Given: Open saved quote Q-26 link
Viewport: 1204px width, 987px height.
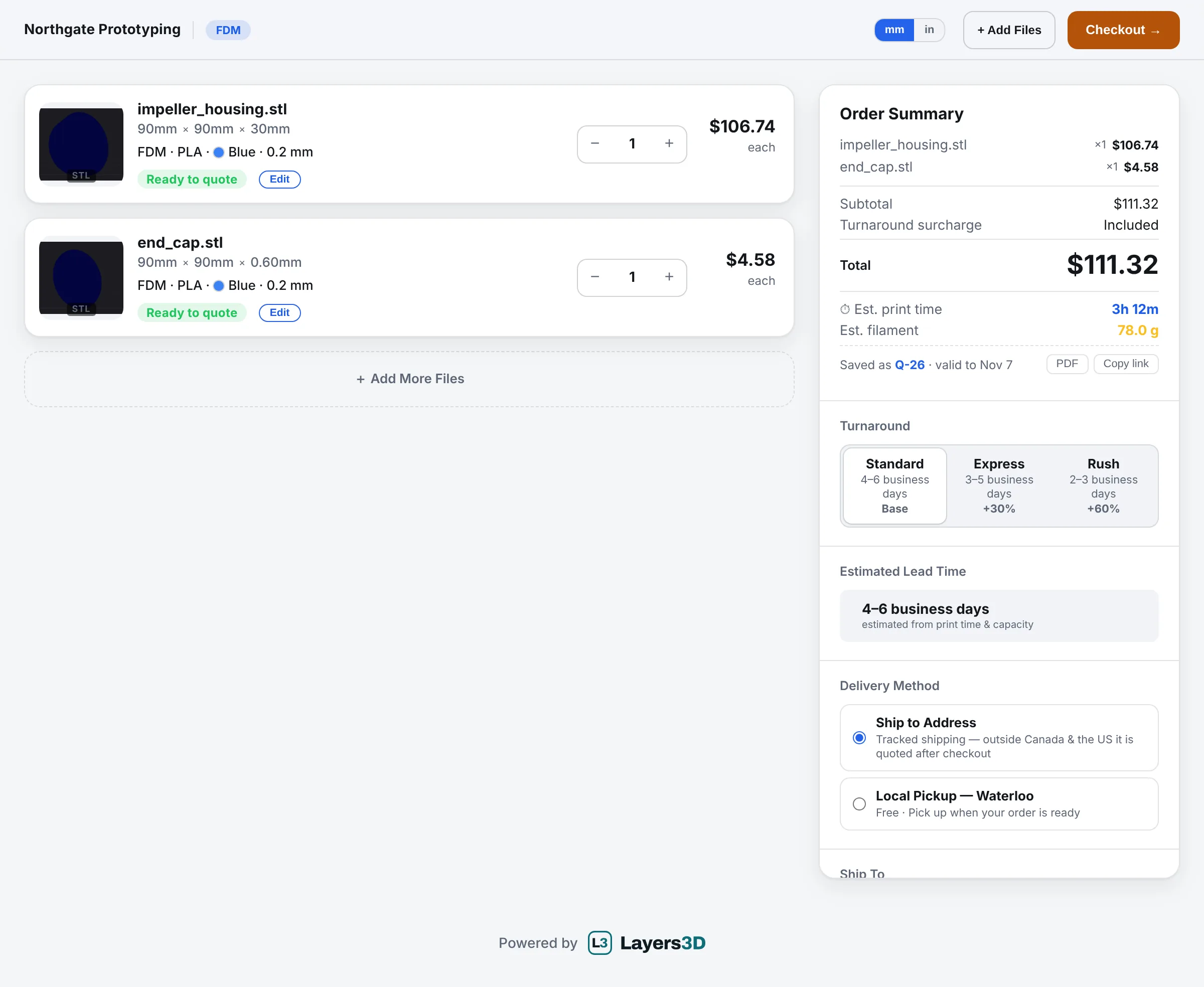Looking at the screenshot, I should pyautogui.click(x=910, y=365).
